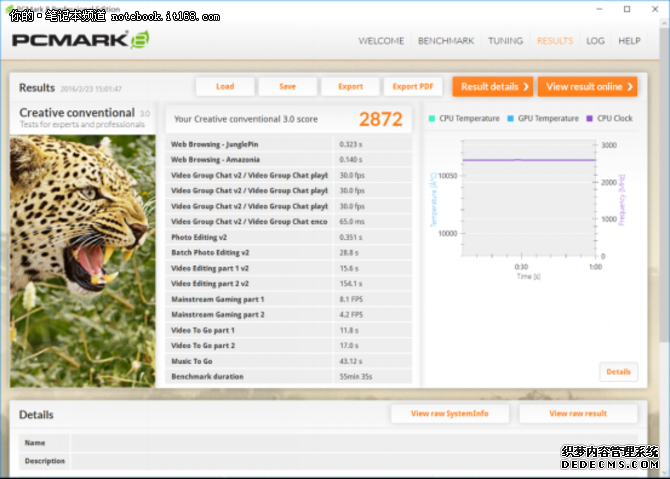Select the Batch Photo Editing v2 row

[289, 253]
